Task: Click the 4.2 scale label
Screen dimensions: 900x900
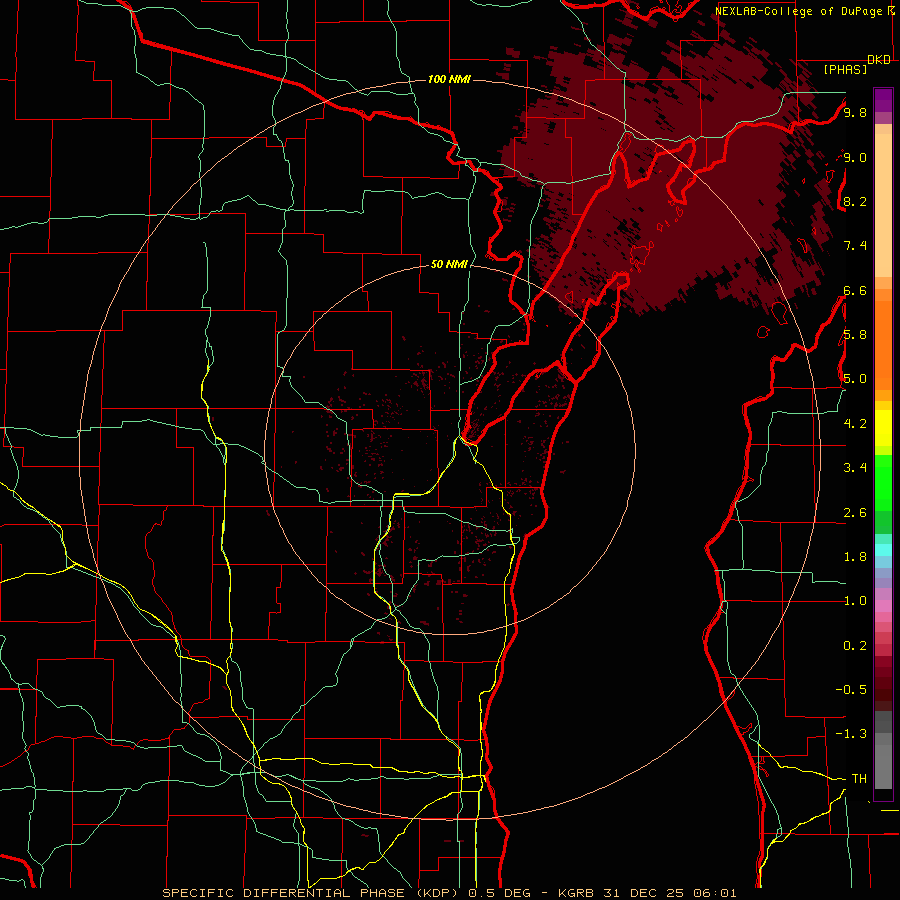Action: pos(855,424)
